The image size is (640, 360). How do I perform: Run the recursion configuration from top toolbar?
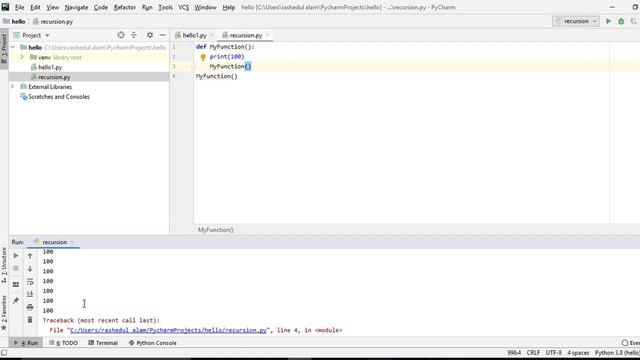(608, 21)
